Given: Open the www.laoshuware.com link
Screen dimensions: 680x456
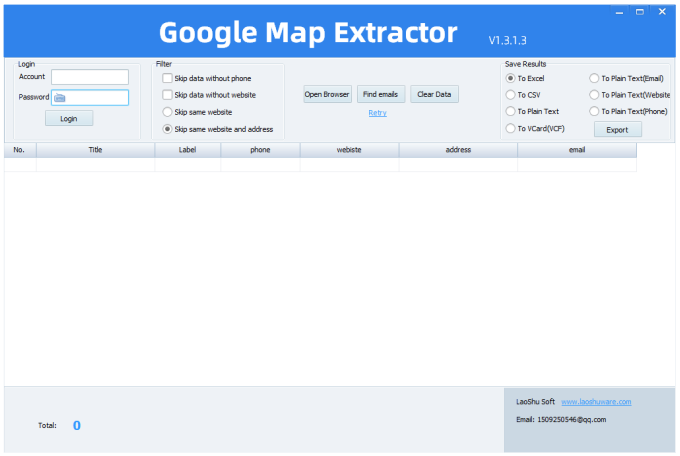Looking at the screenshot, I should coord(596,401).
